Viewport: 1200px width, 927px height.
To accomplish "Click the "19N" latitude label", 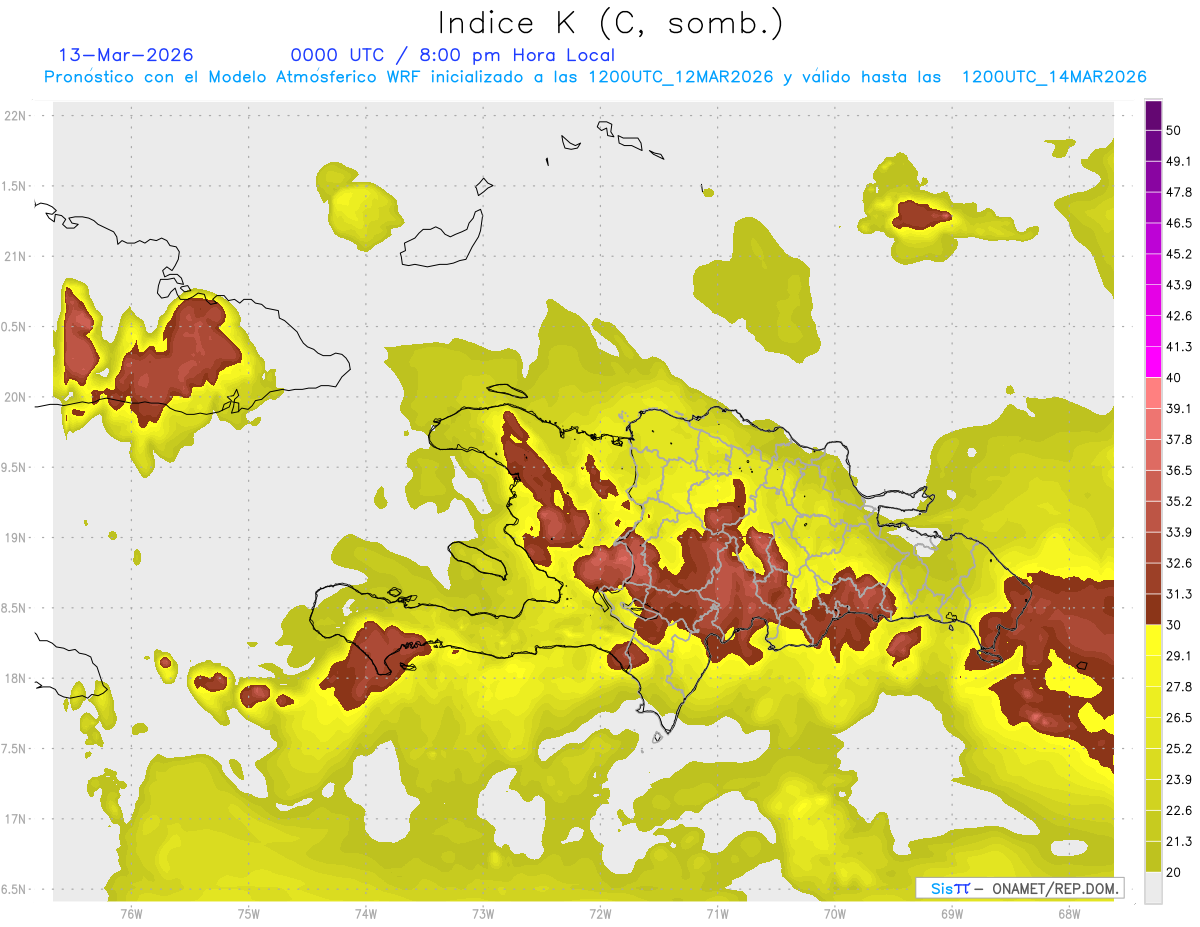I will (16, 537).
